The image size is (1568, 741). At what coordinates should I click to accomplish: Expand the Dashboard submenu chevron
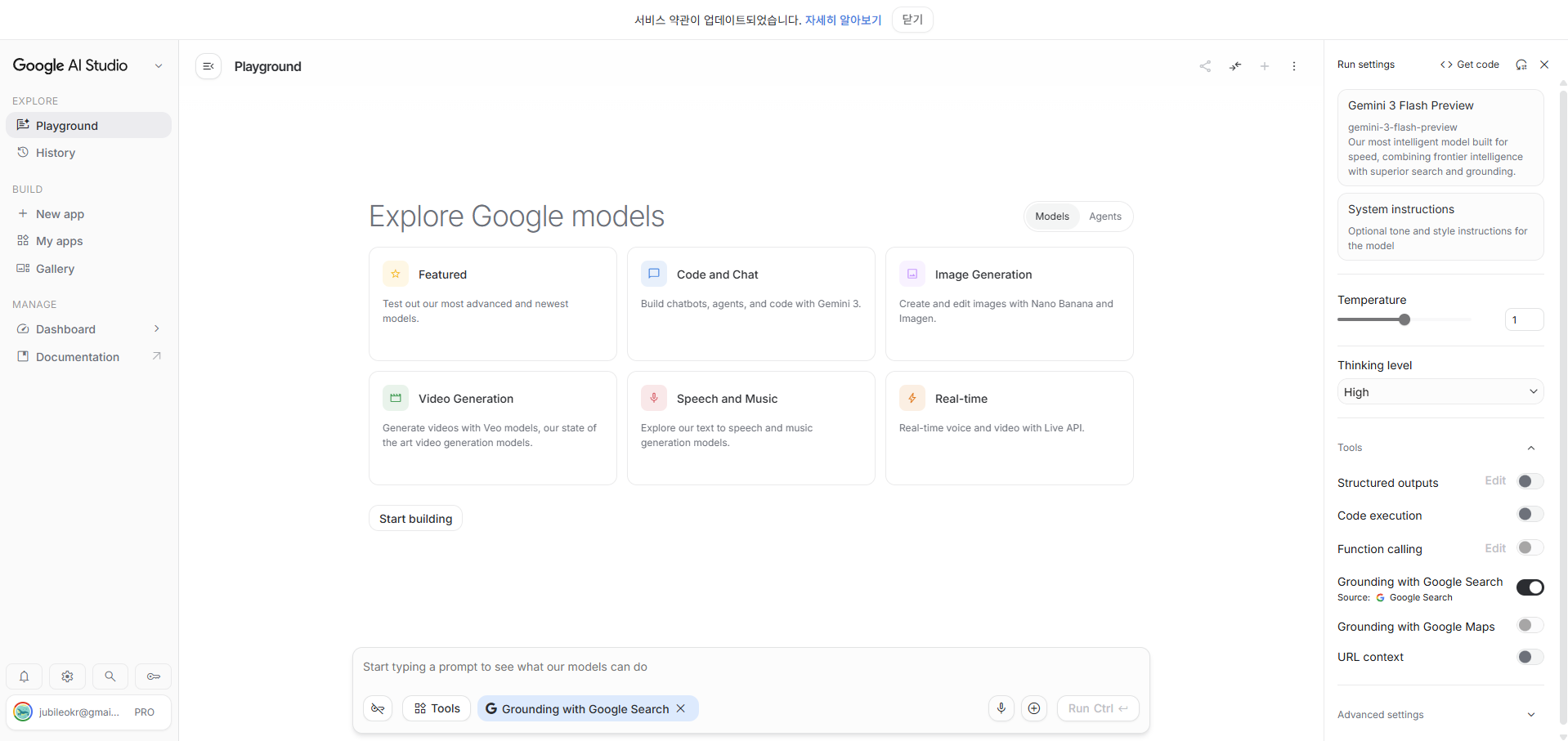coord(157,328)
